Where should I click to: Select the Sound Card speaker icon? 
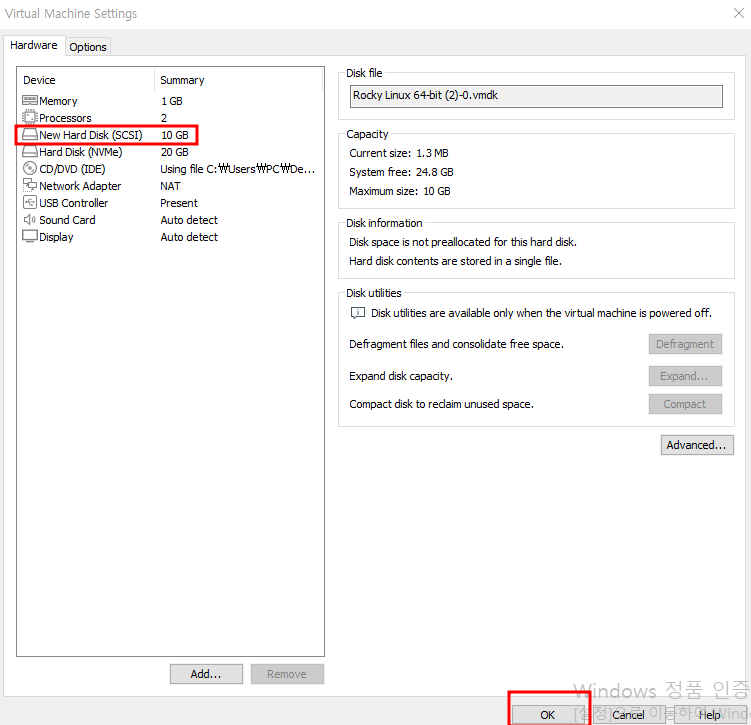pyautogui.click(x=30, y=220)
